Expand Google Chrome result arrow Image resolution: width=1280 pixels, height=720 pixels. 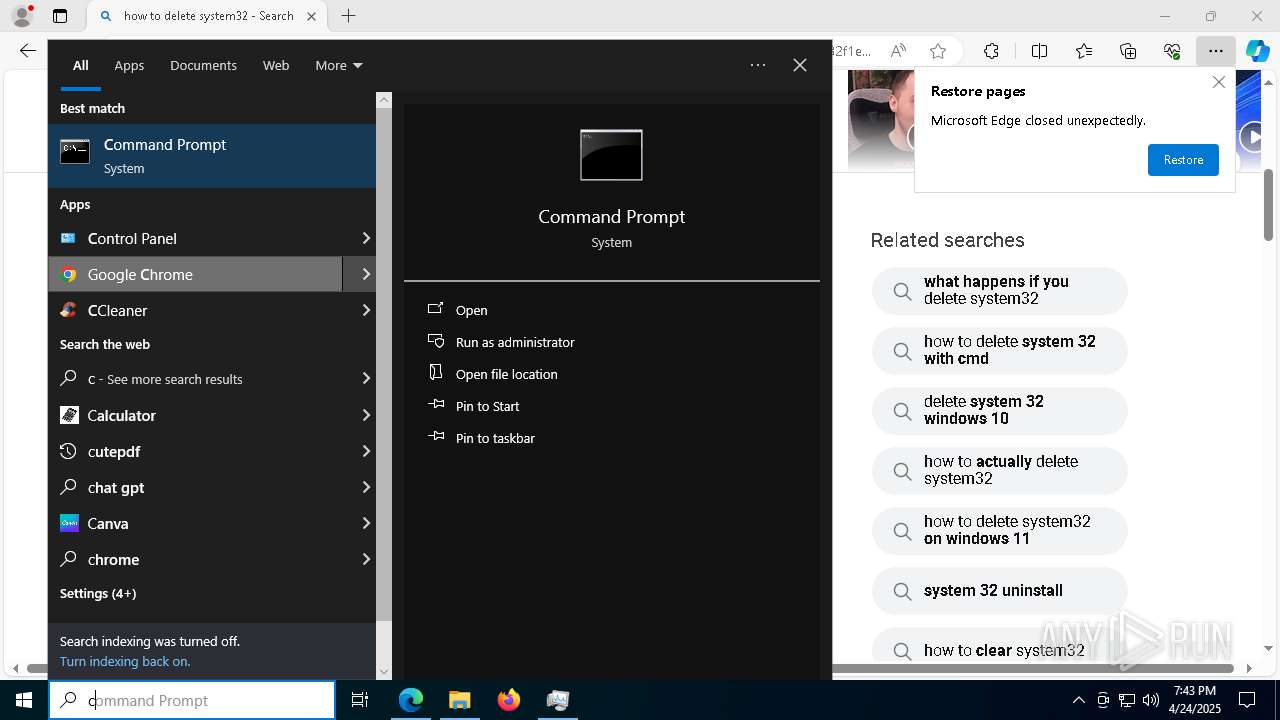366,274
